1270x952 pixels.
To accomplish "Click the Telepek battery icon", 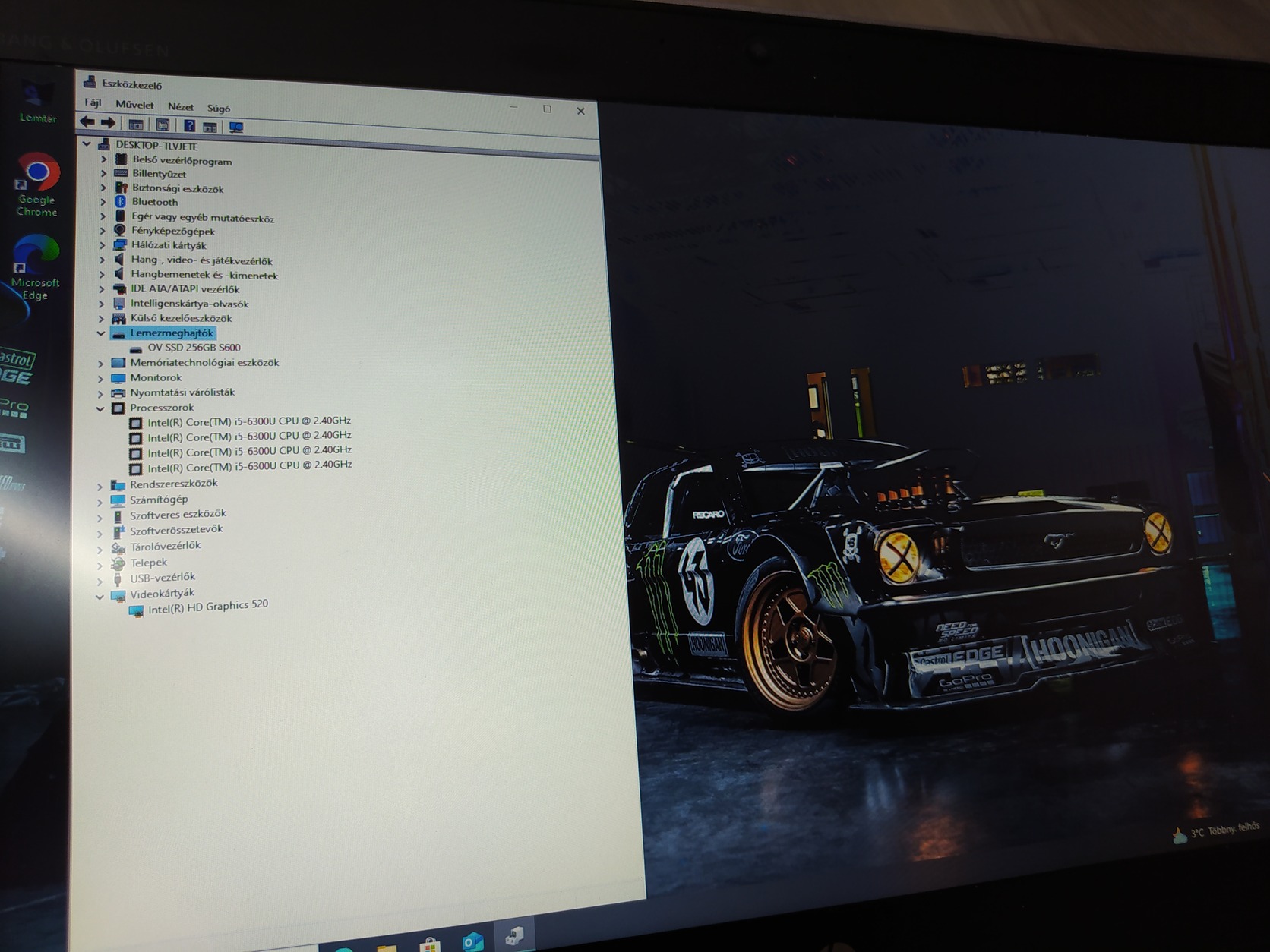I will [x=117, y=563].
